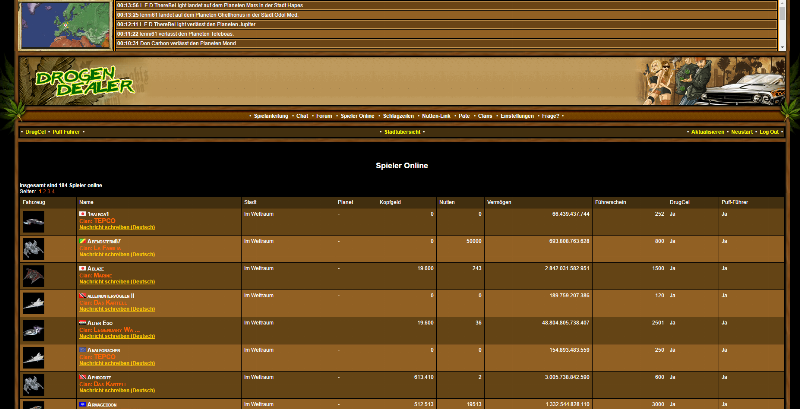Click Nachricht schreiben under La Familia
The height and width of the screenshot is (409, 800).
click(x=117, y=254)
